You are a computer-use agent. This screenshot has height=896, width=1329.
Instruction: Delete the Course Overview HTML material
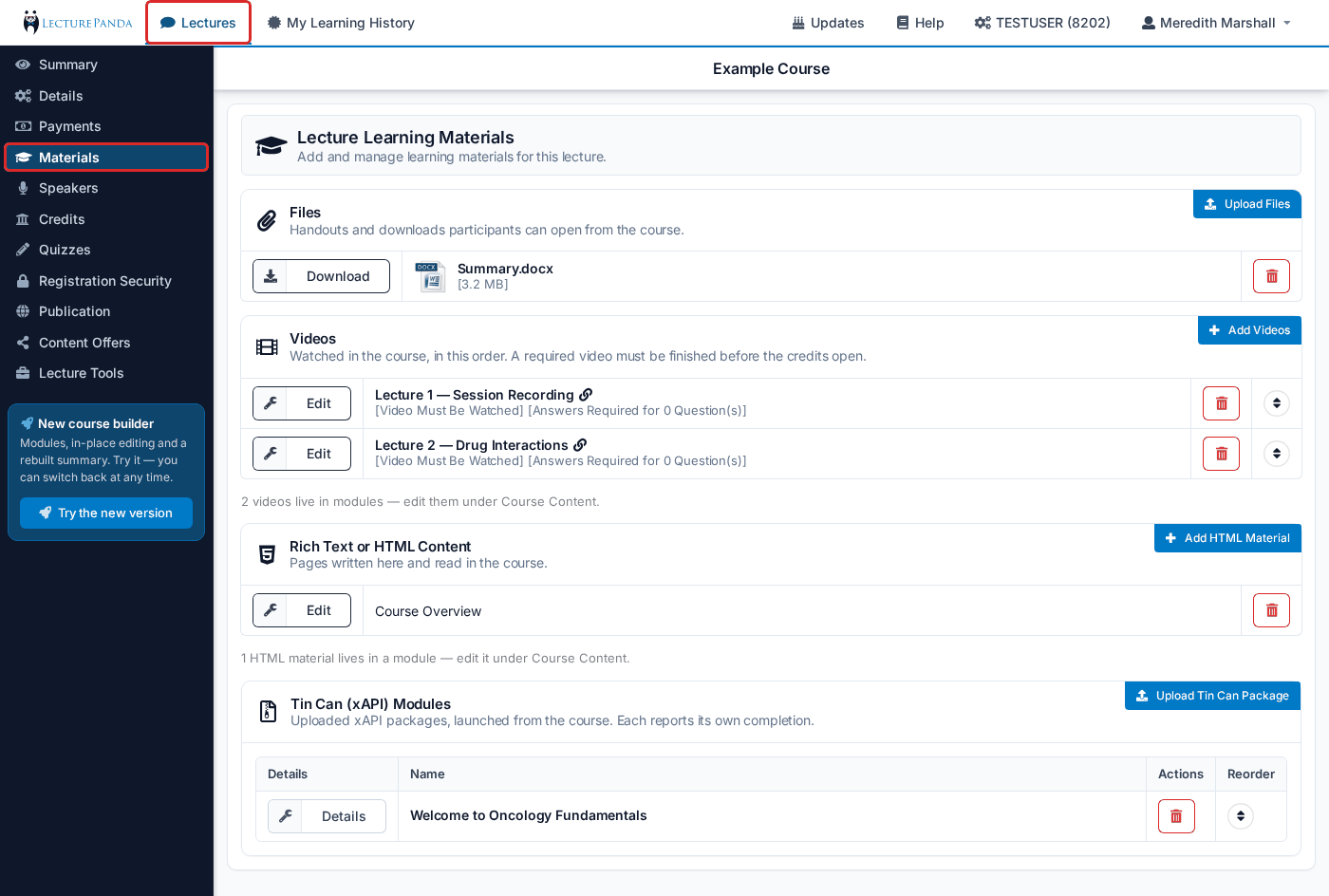[1271, 610]
